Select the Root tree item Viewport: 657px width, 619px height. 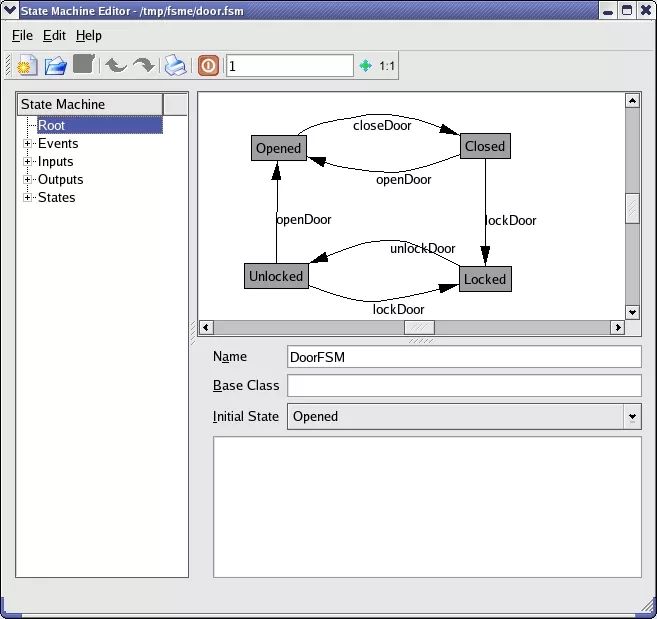tap(52, 126)
